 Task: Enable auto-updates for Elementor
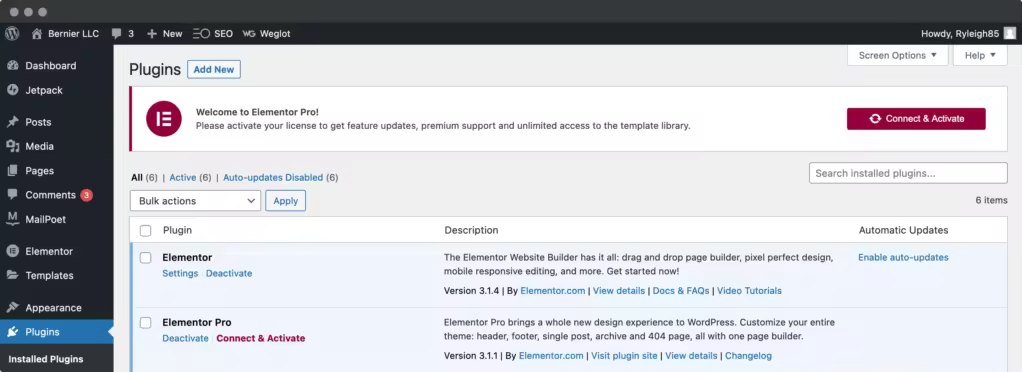903,257
